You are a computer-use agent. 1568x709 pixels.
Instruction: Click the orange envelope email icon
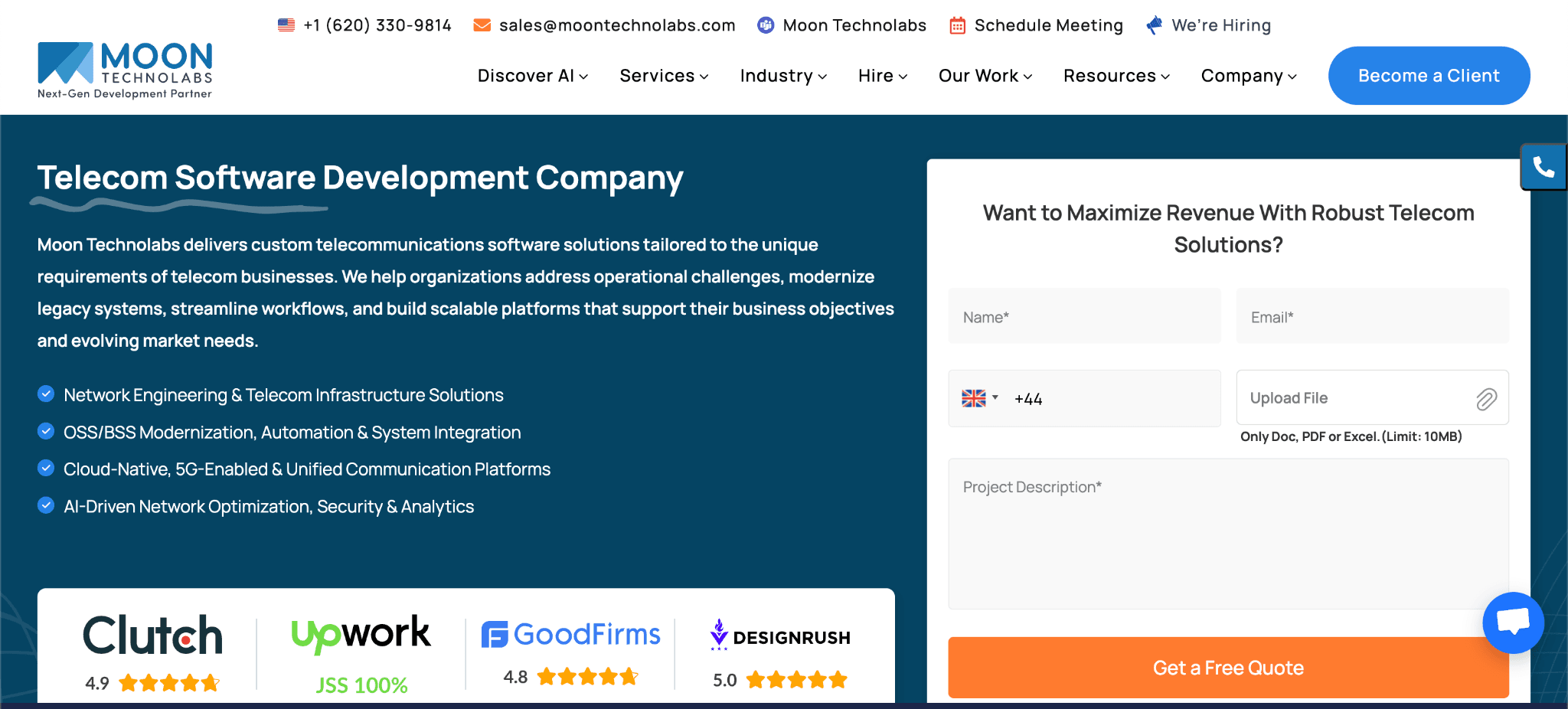[x=482, y=25]
